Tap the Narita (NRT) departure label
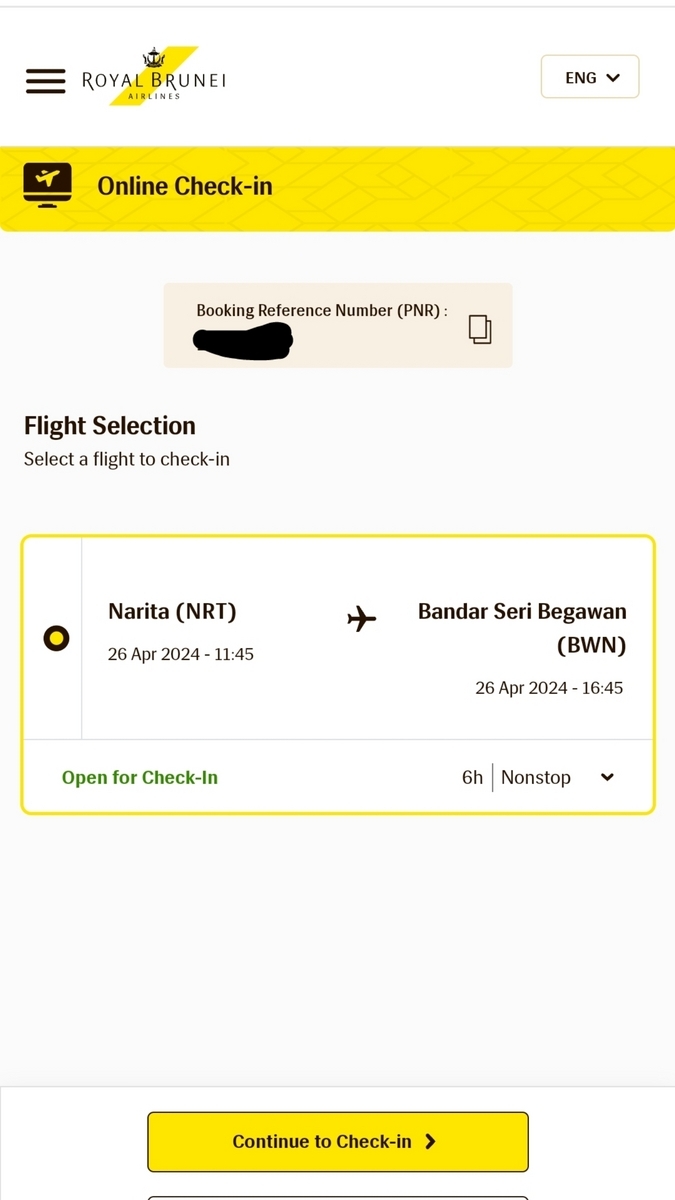Screen dimensions: 675x1200 [x=172, y=611]
